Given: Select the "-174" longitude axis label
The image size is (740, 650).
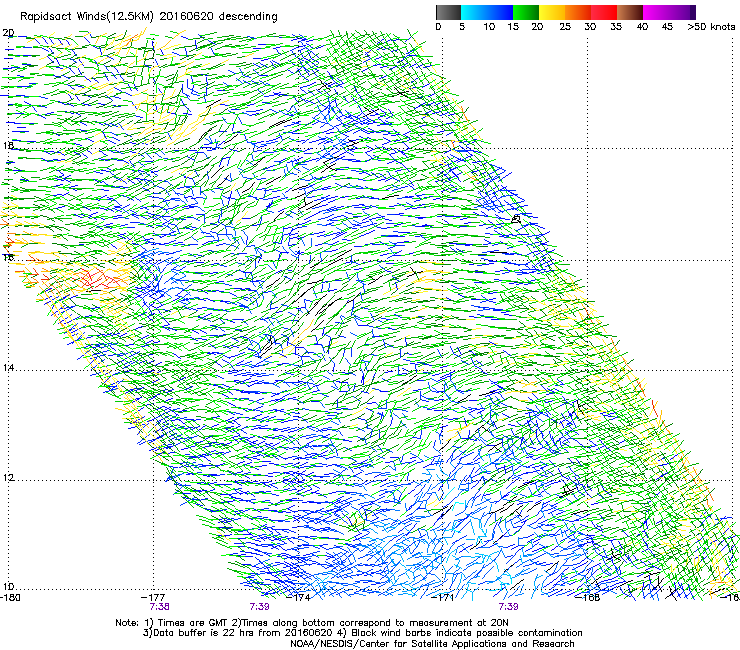Looking at the screenshot, I should pos(299,597).
